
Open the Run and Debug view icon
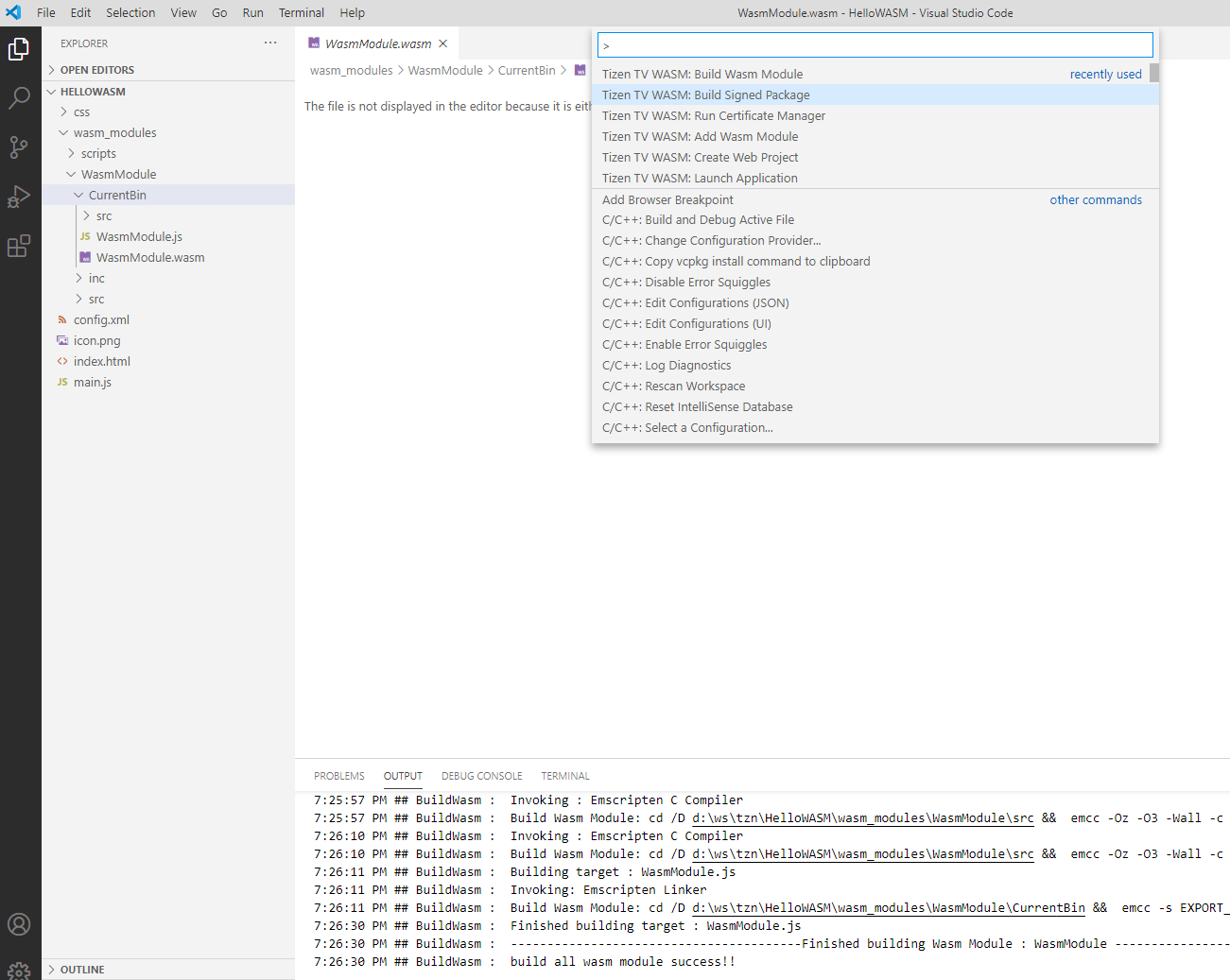pos(19,196)
